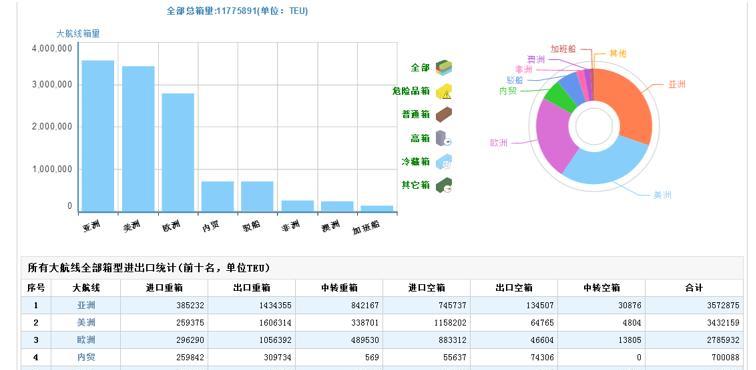Click the 美洲 bar in chart

(x=138, y=139)
